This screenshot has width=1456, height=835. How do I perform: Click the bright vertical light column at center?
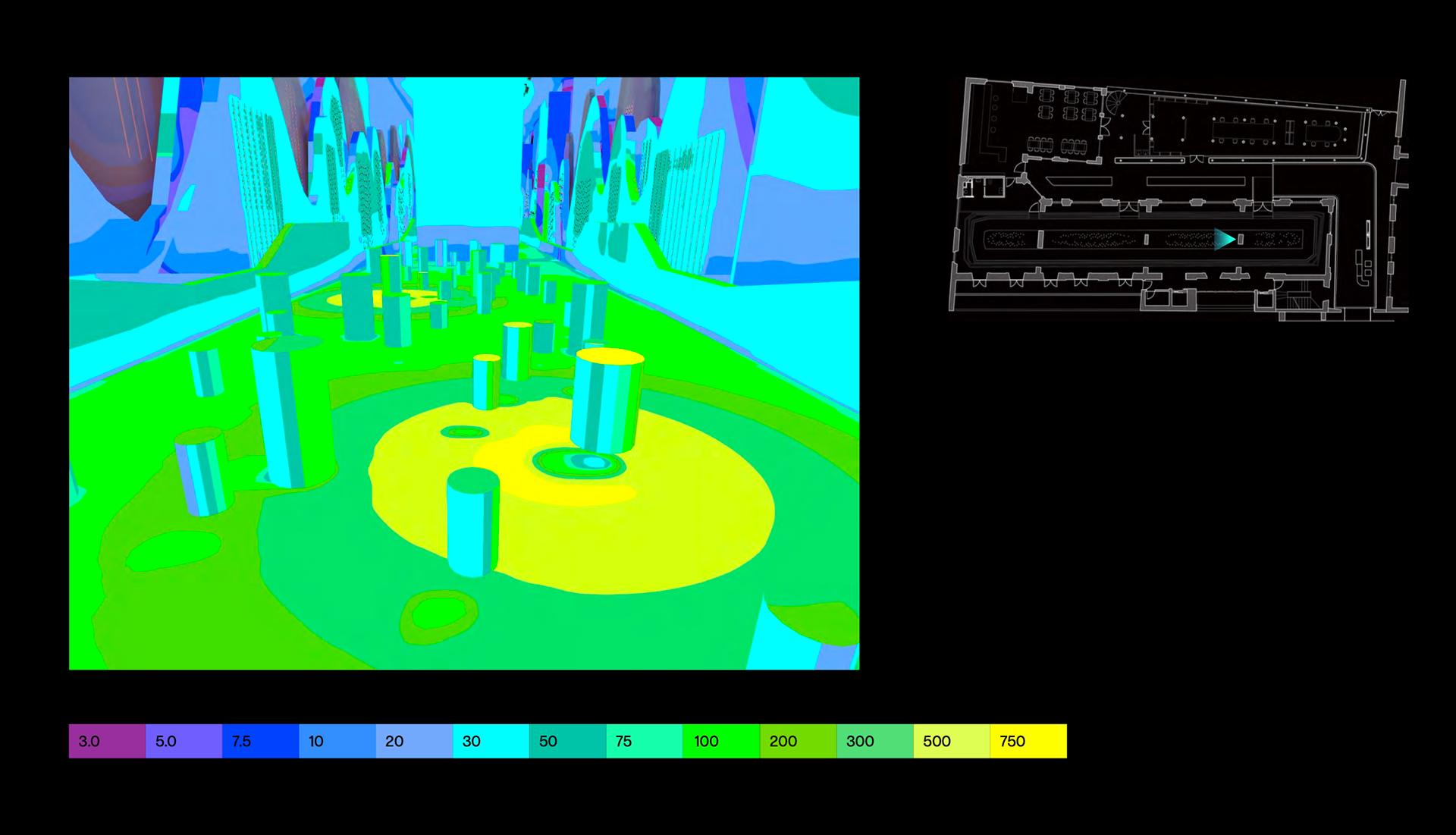(468, 152)
